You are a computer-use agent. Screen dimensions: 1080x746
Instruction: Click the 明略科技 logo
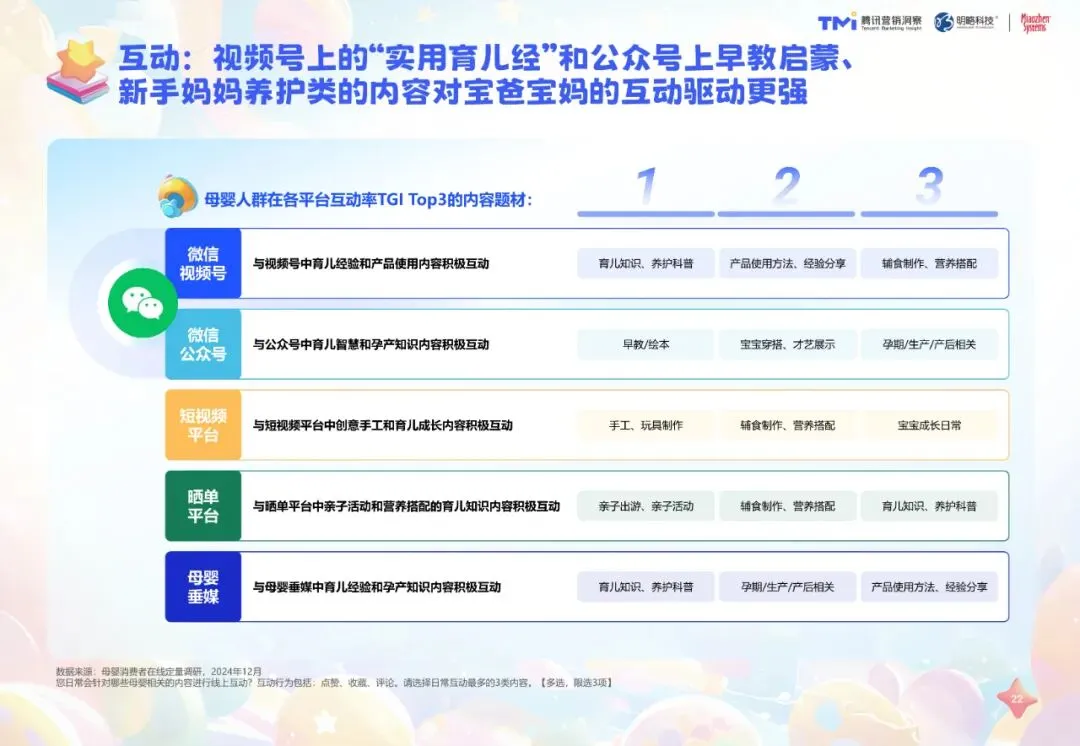pyautogui.click(x=966, y=22)
